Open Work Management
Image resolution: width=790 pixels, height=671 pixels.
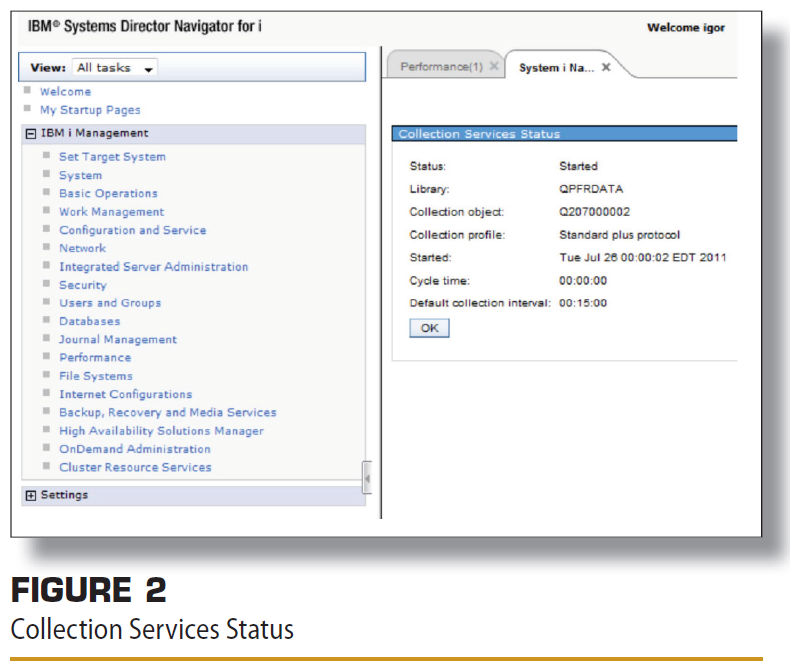(112, 212)
